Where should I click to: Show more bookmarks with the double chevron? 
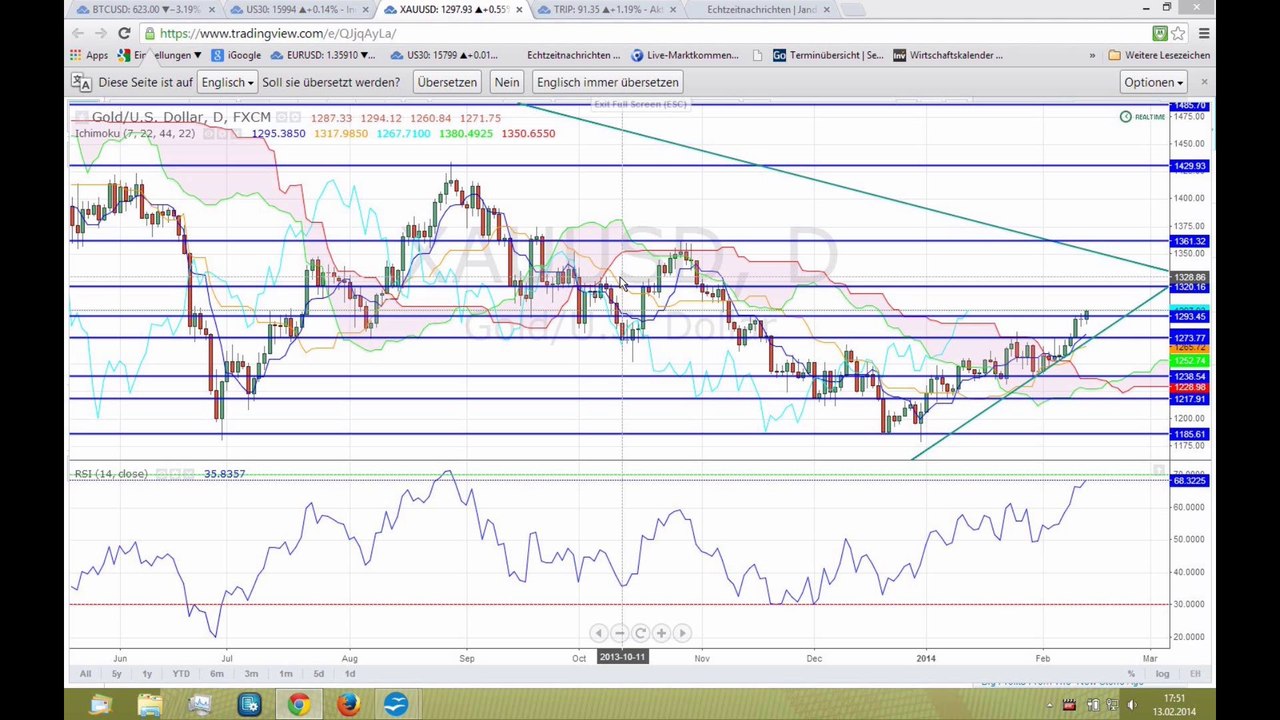point(1092,55)
